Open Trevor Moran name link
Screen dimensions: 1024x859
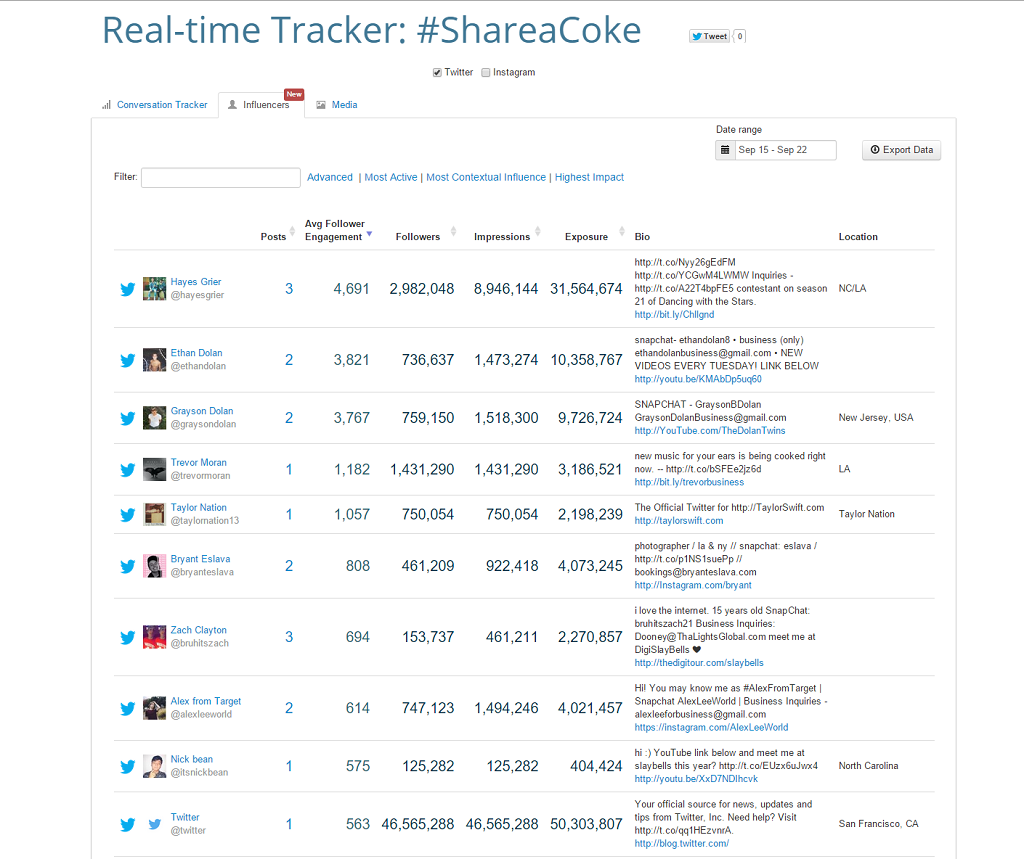(x=199, y=463)
